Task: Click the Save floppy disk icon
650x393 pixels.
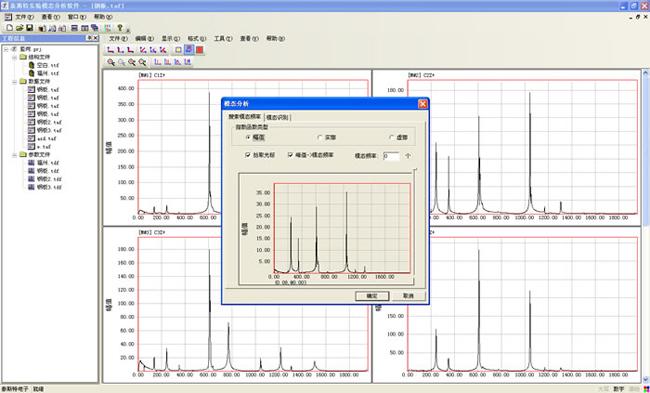Action: click(x=29, y=28)
